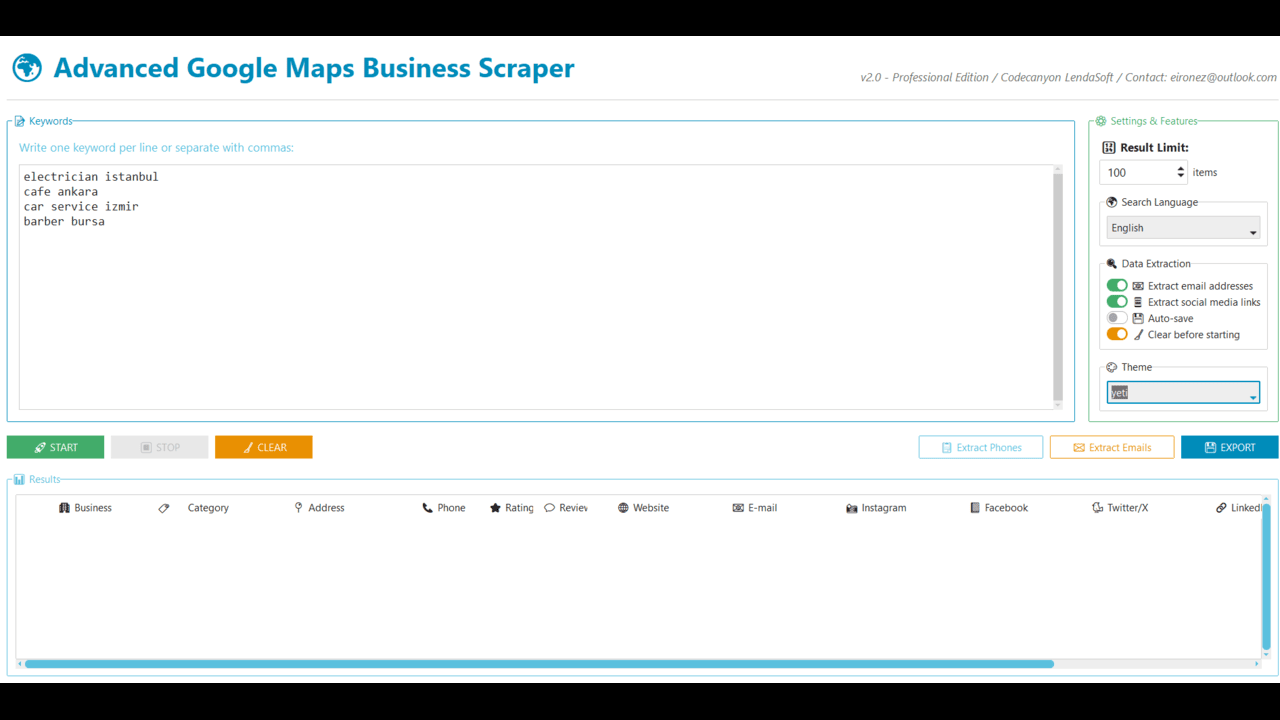The width and height of the screenshot is (1280, 720).
Task: Click the keyword line "cafe ankara"
Action: (x=61, y=192)
